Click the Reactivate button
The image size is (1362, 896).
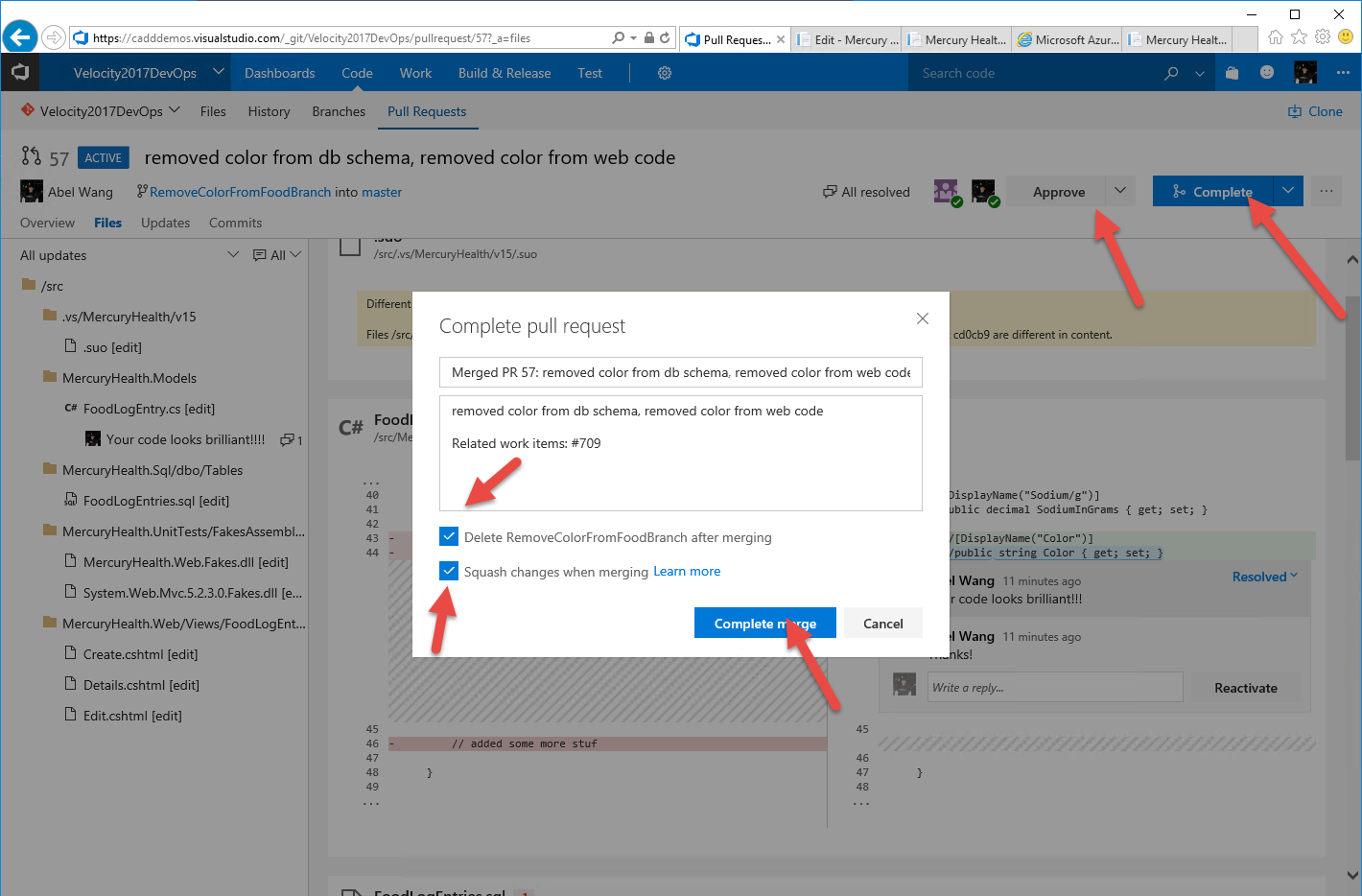pos(1246,687)
